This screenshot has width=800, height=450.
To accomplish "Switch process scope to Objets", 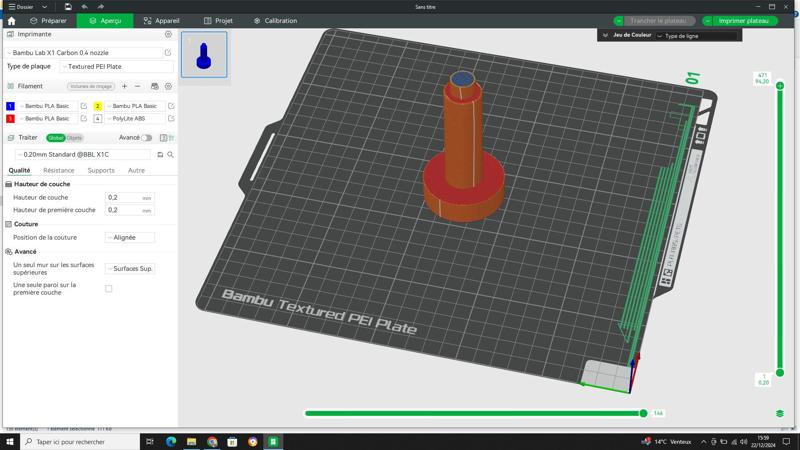I will (74, 138).
